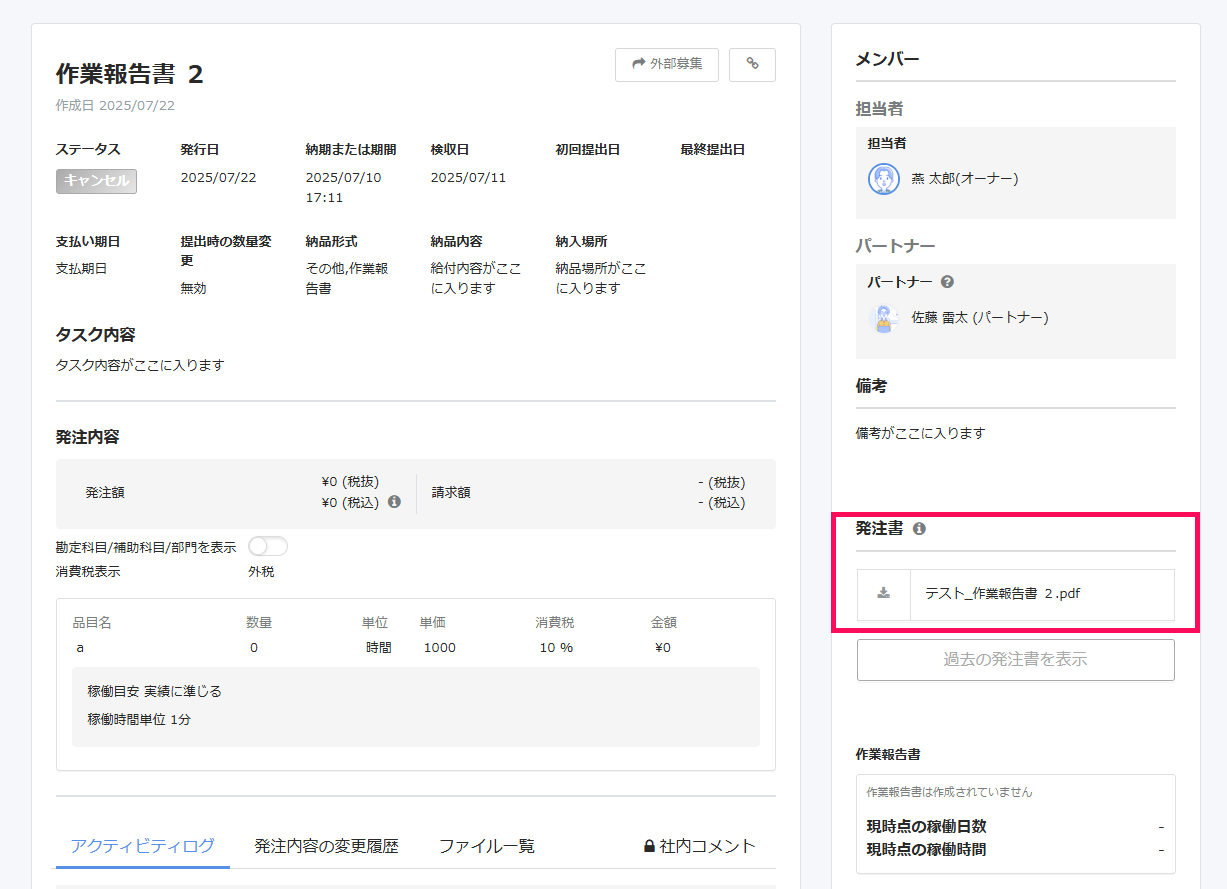Screen dimensions: 1227x889
Task: Open the アクティビティログ tab
Action: pos(142,846)
